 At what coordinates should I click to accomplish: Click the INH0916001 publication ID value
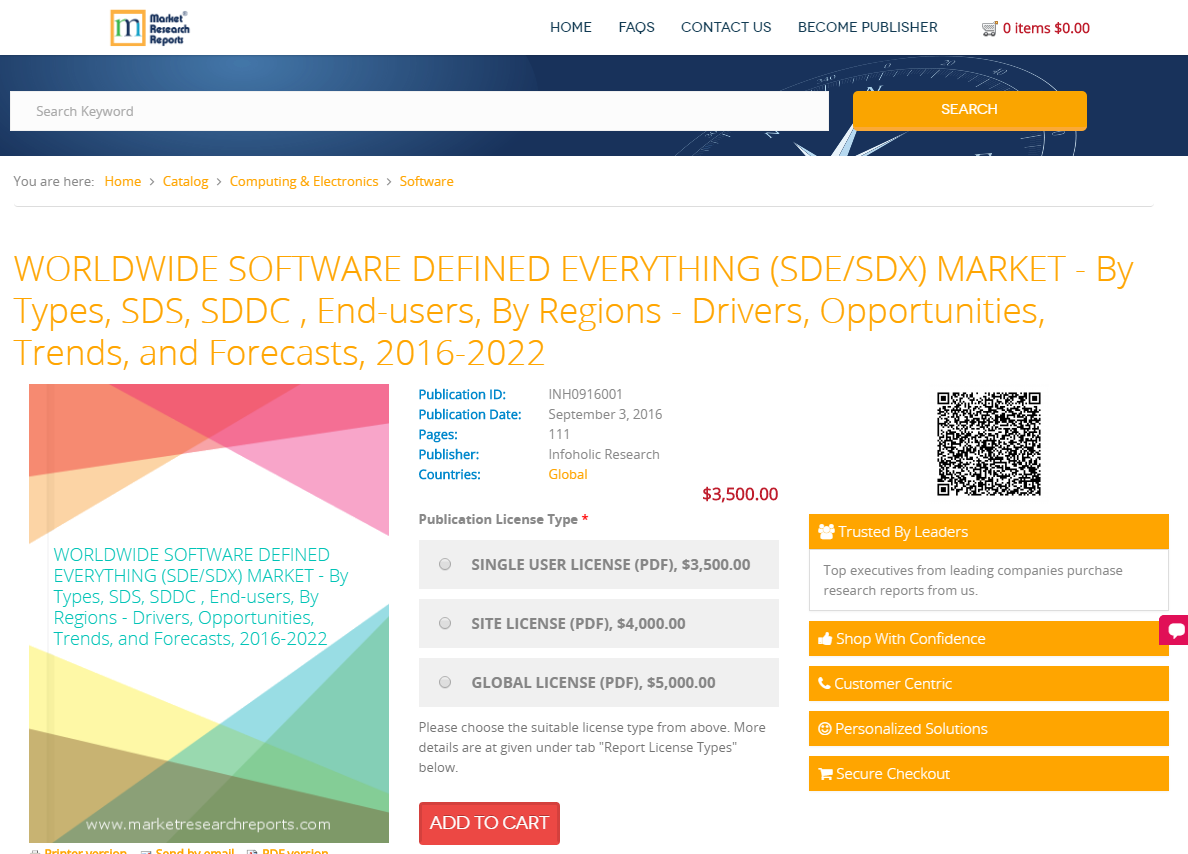tap(585, 394)
